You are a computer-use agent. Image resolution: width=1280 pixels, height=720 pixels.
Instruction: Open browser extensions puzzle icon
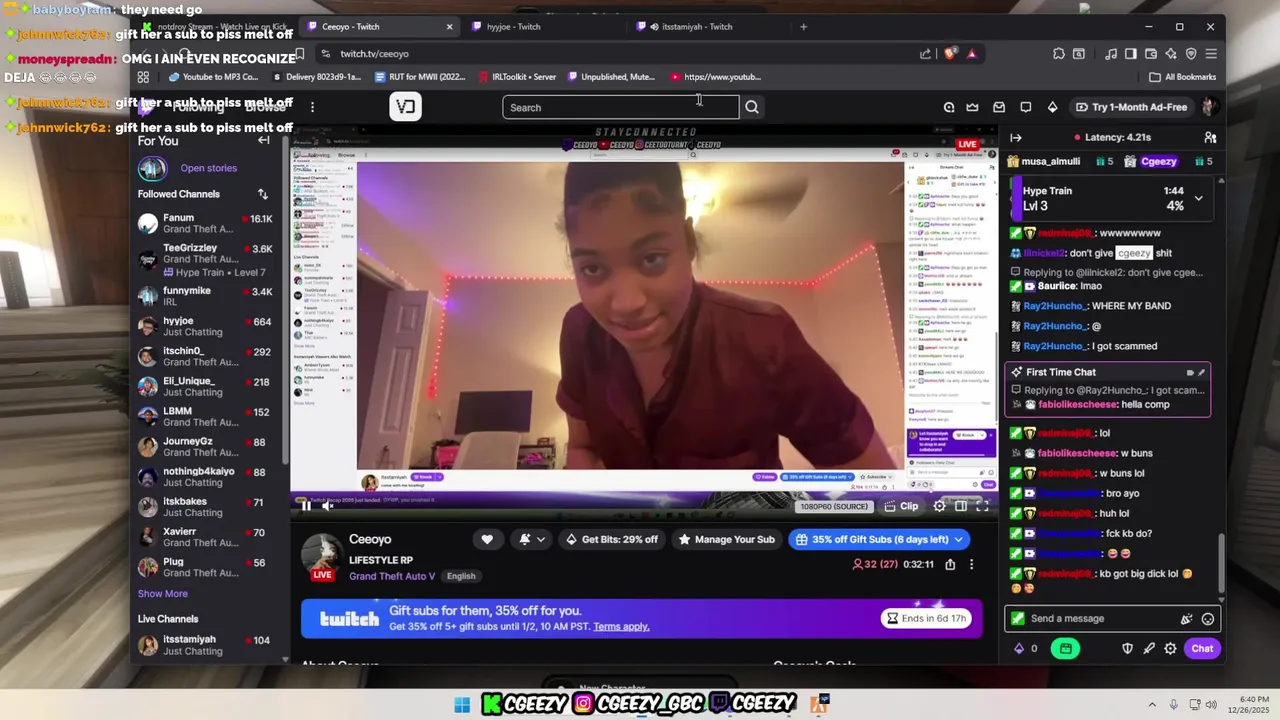pos(1059,54)
